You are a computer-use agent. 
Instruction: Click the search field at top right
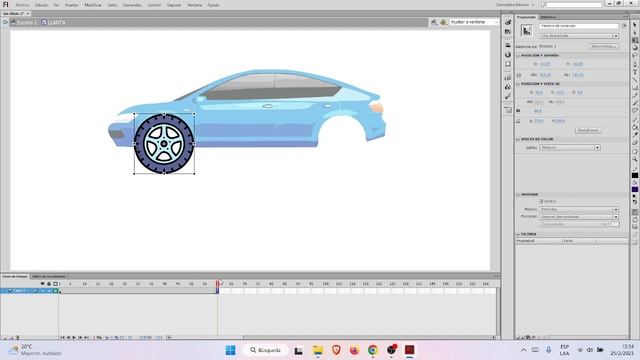[x=571, y=4]
